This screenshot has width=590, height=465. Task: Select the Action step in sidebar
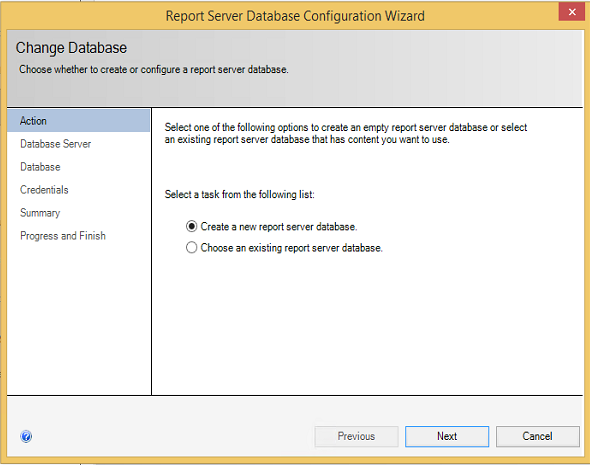click(78, 121)
